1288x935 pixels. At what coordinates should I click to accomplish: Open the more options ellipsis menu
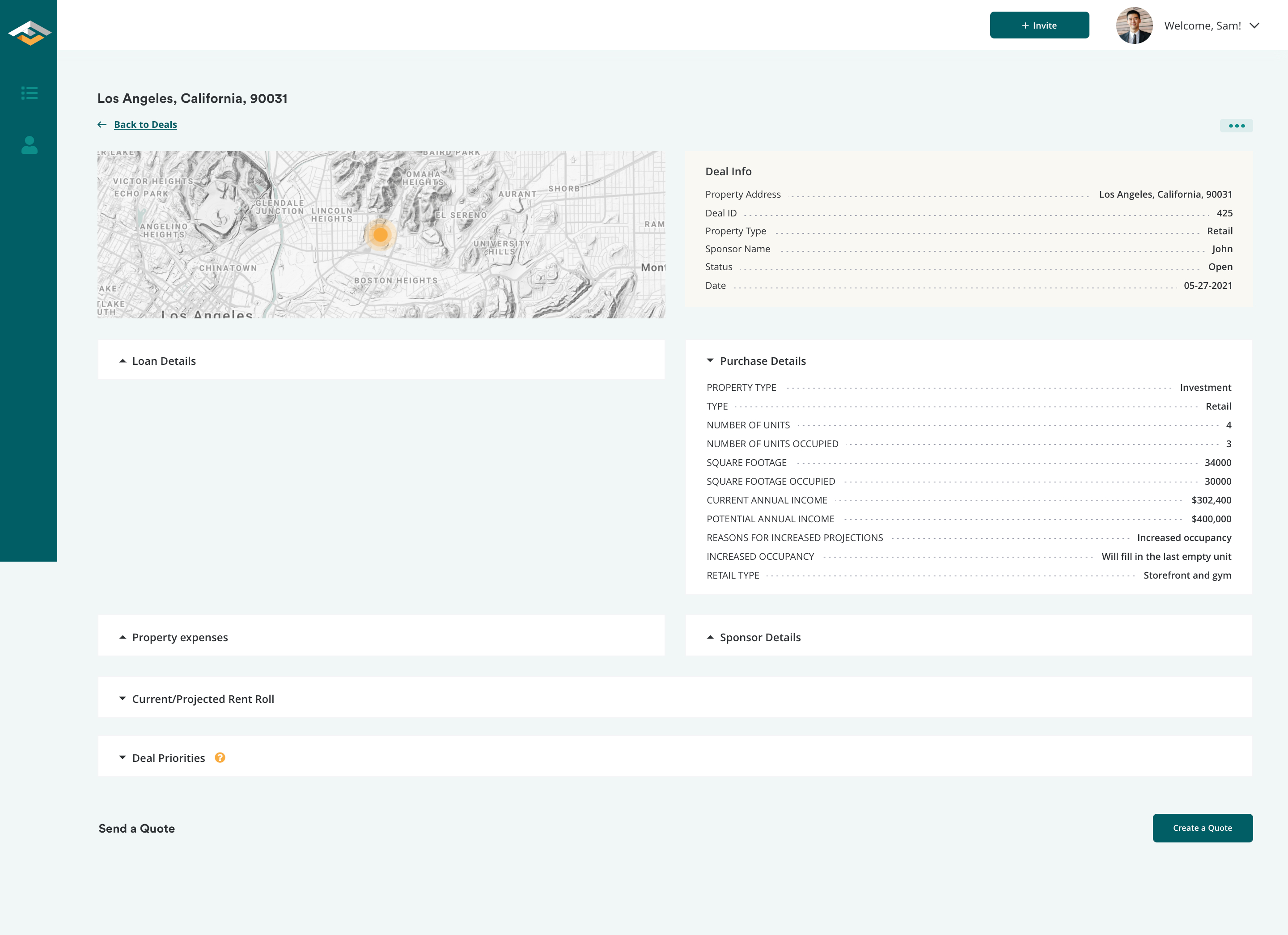(x=1237, y=126)
